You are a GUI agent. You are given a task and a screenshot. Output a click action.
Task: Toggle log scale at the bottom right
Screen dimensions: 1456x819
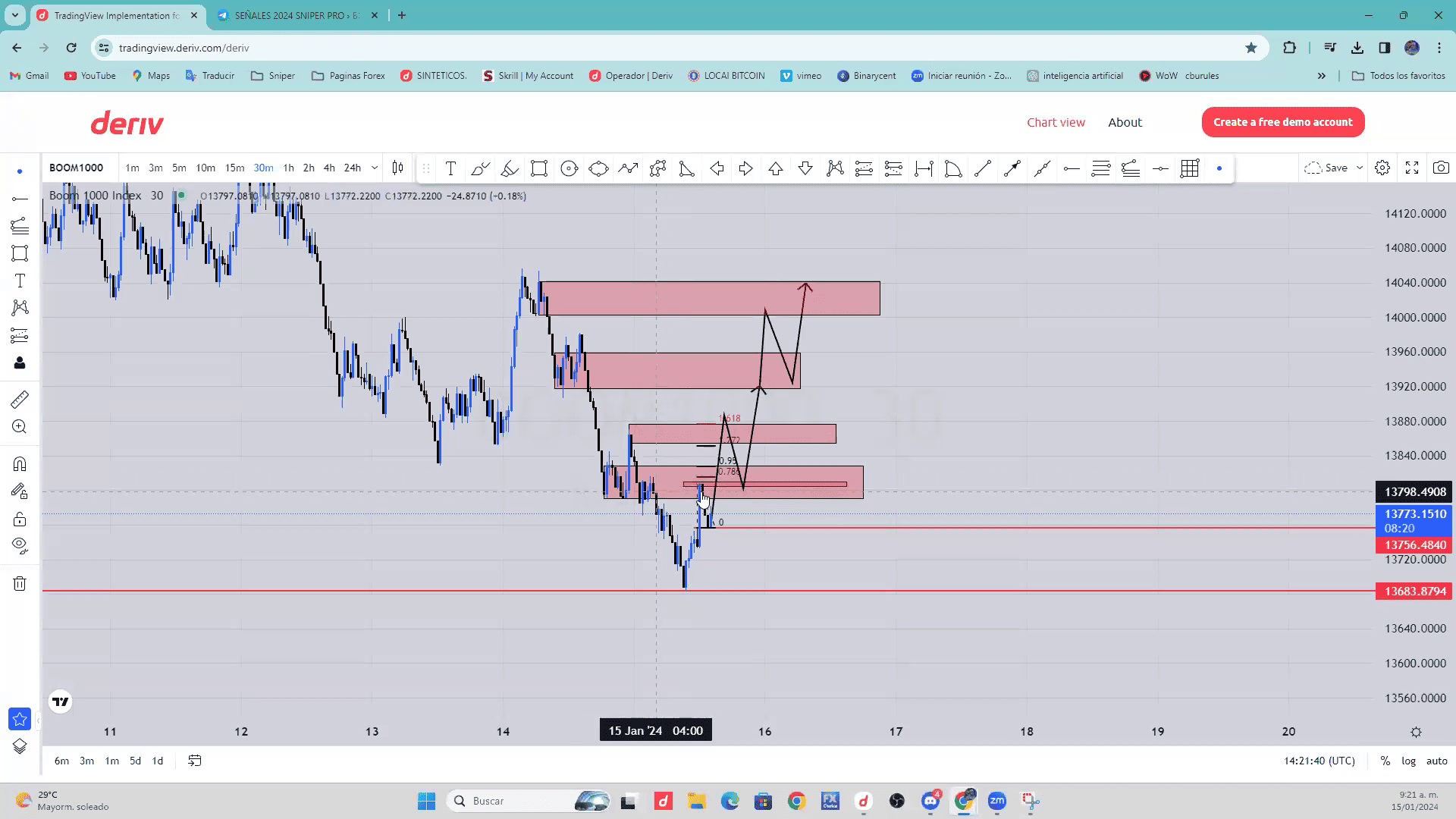tap(1408, 761)
